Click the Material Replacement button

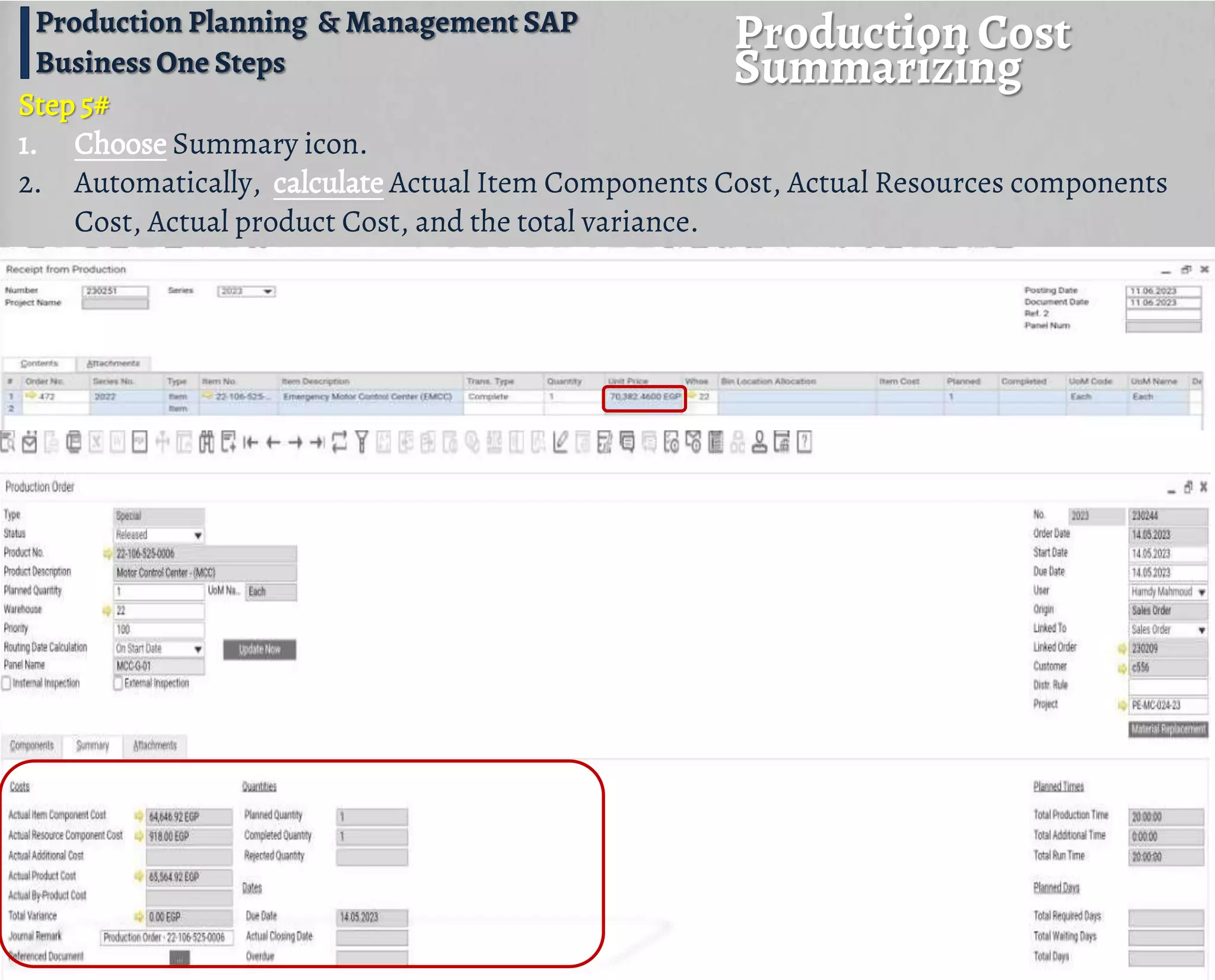tap(1168, 729)
